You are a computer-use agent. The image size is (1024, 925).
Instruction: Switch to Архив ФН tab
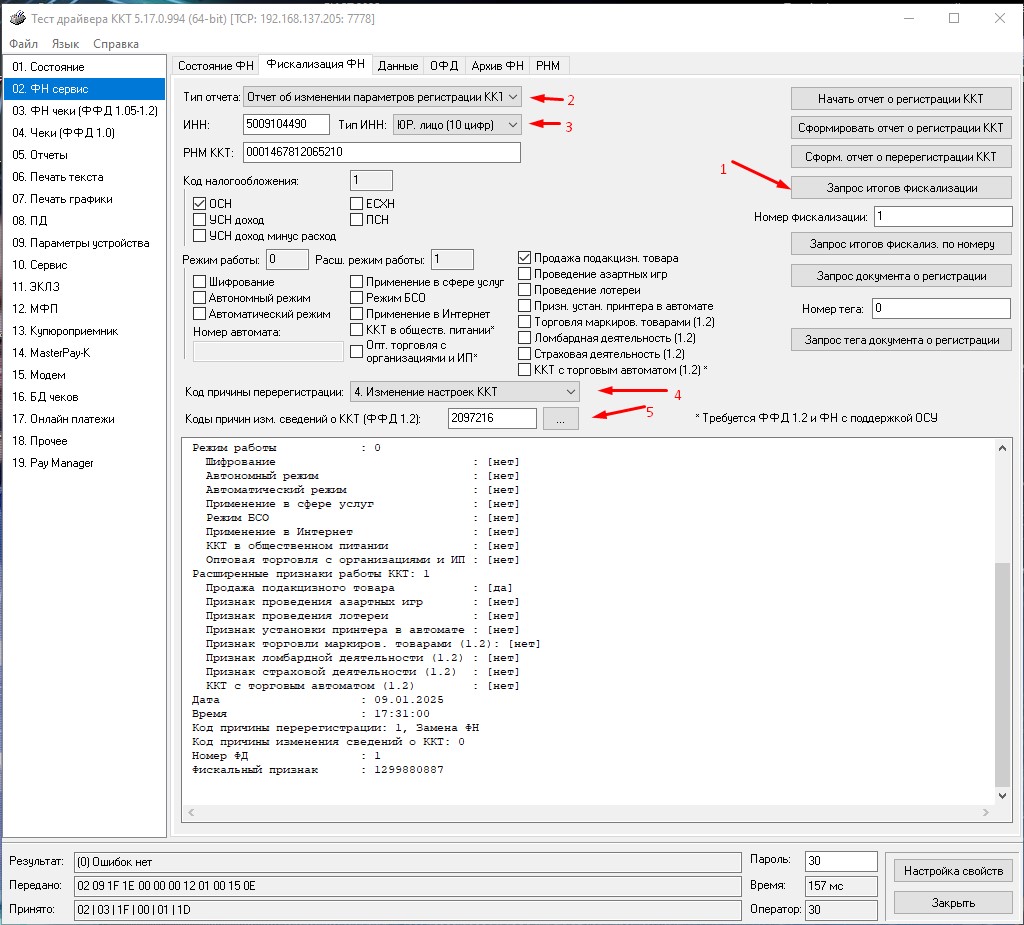coord(497,66)
